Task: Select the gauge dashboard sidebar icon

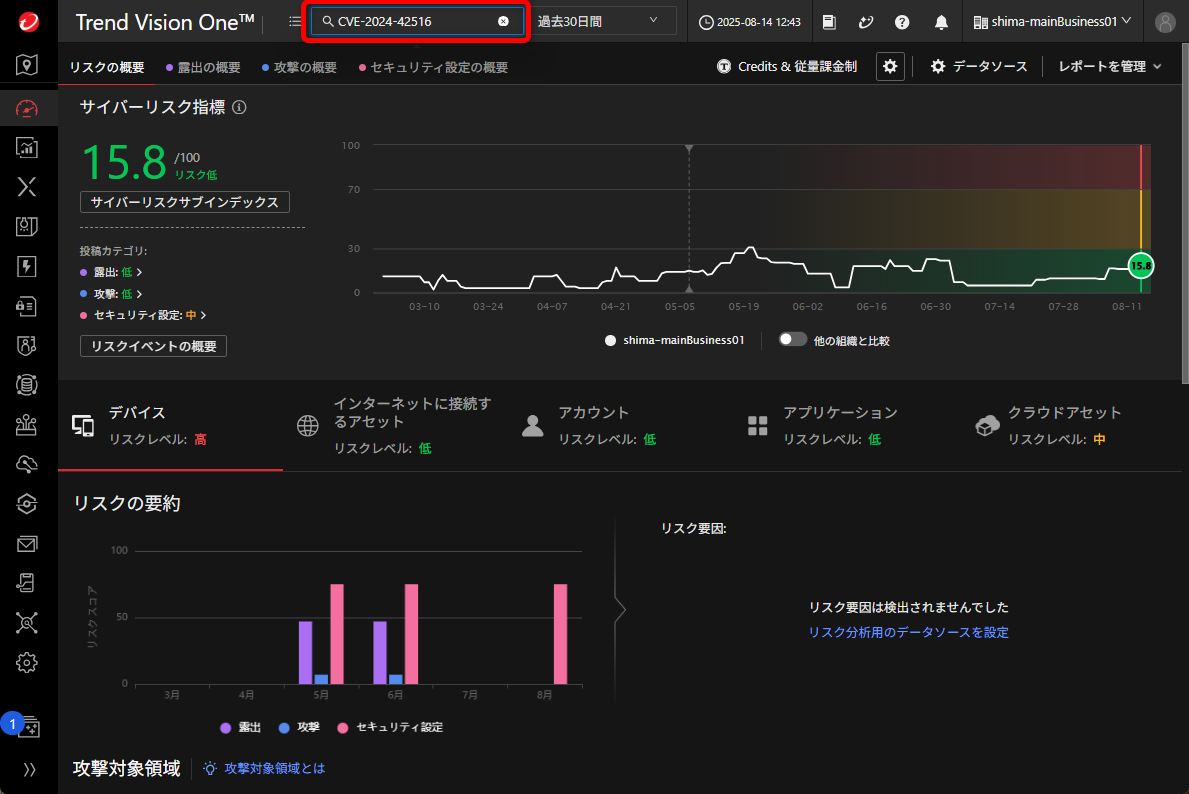Action: [x=27, y=108]
